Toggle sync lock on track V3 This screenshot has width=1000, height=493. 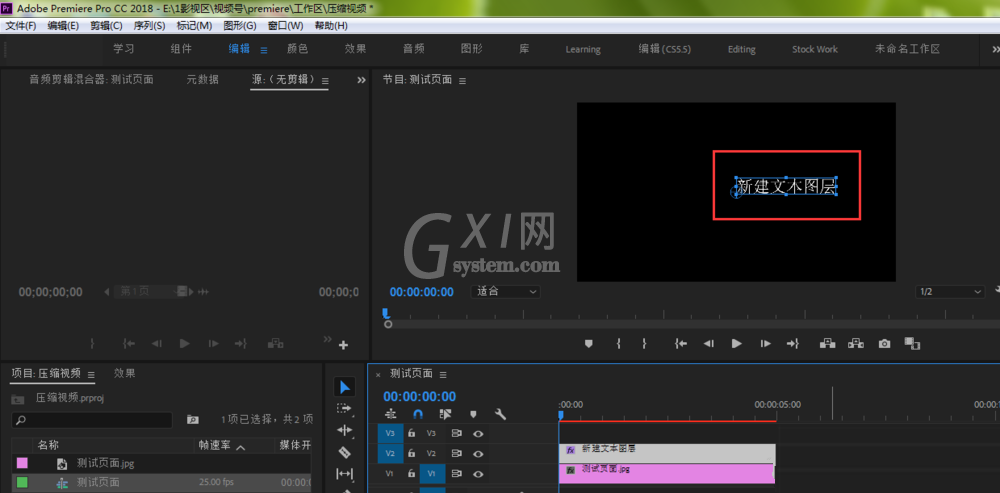click(x=457, y=433)
